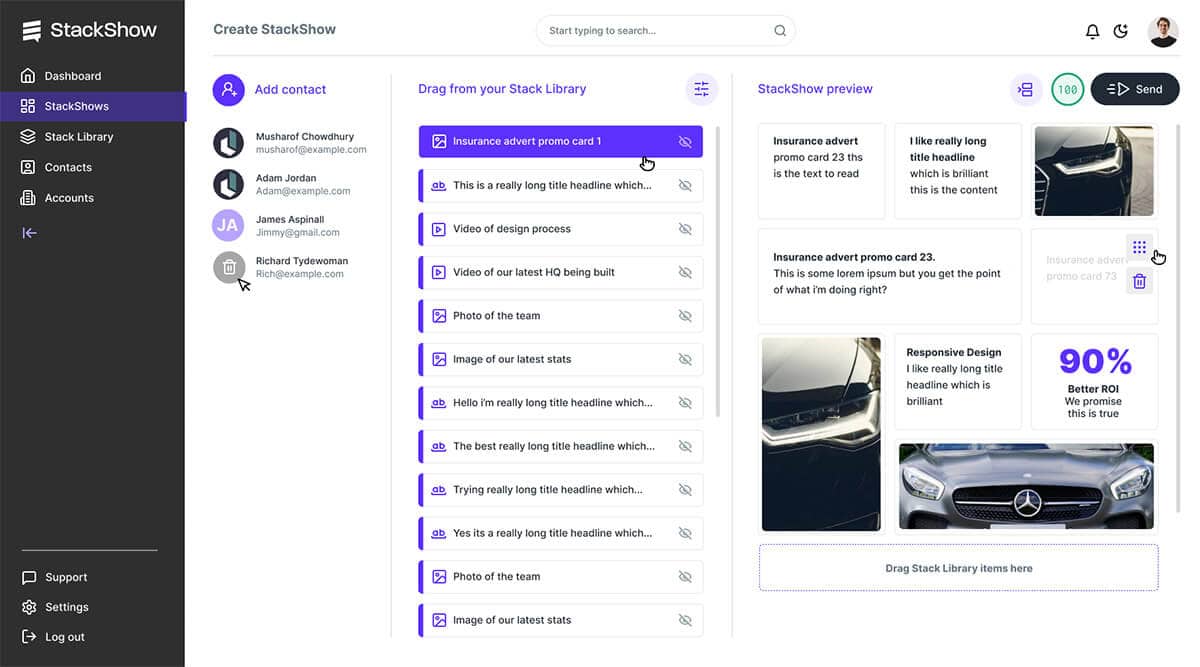Collapse the sidebar using the arrow icon
Image resolution: width=1200 pixels, height=667 pixels.
tap(29, 232)
